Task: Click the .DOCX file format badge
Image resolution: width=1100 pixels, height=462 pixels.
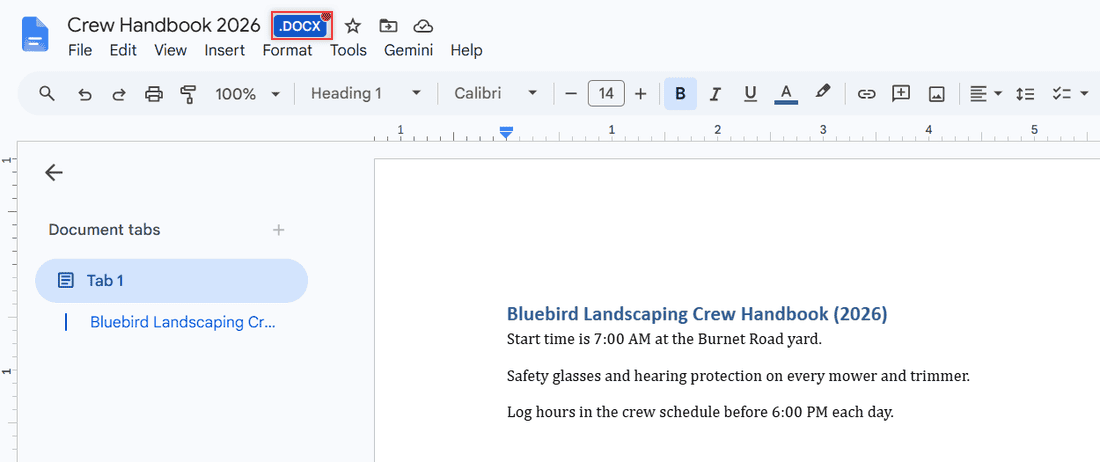Action: click(302, 26)
